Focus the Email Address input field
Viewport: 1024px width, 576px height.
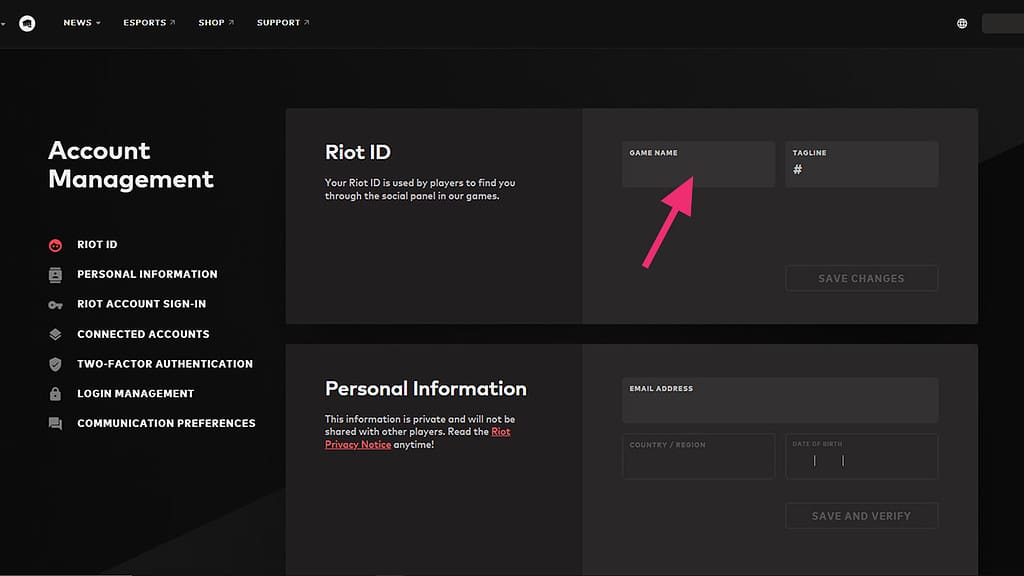coord(780,400)
